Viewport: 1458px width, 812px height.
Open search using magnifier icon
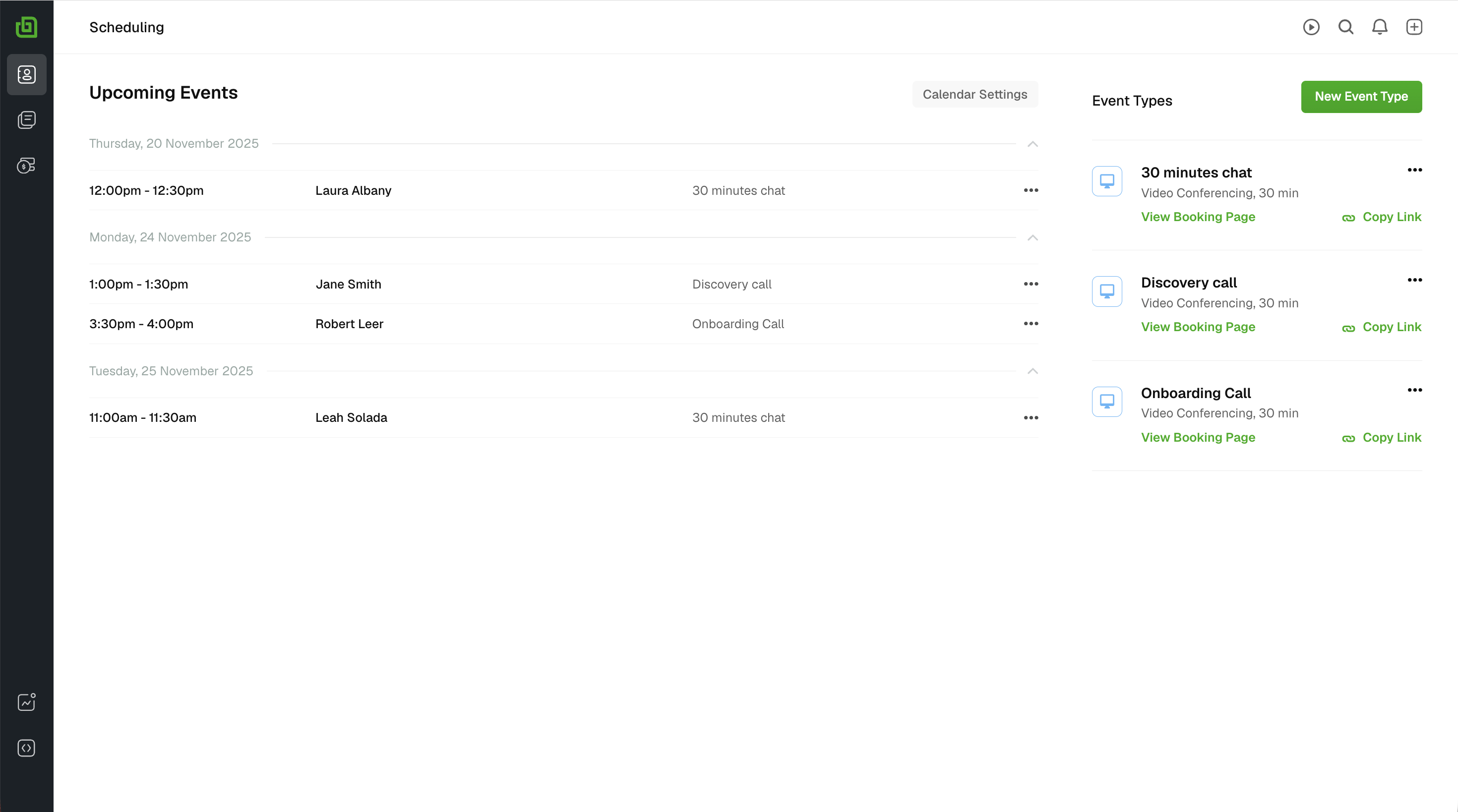pos(1345,27)
